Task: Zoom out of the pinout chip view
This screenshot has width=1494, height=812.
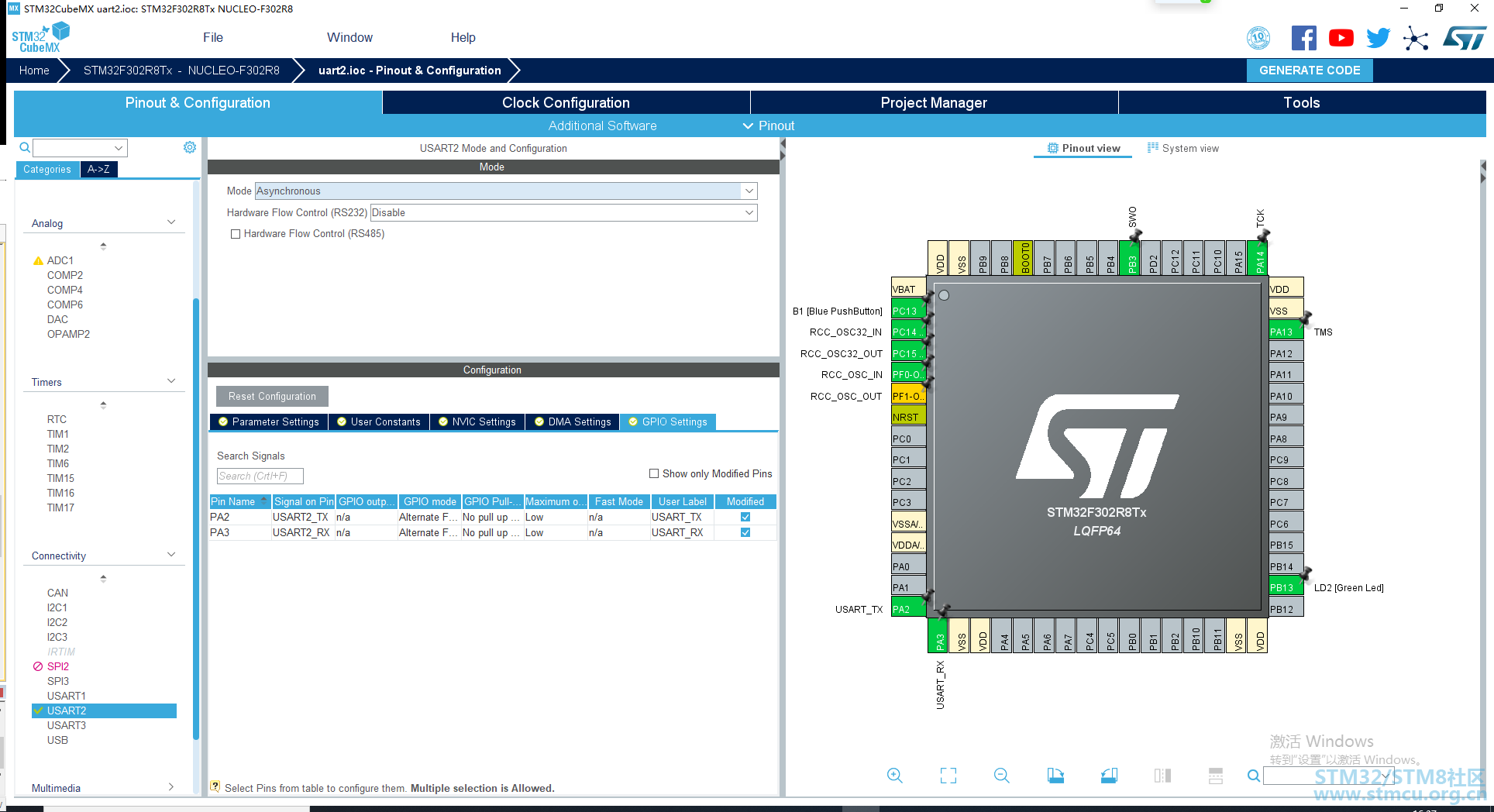Action: (x=1001, y=776)
